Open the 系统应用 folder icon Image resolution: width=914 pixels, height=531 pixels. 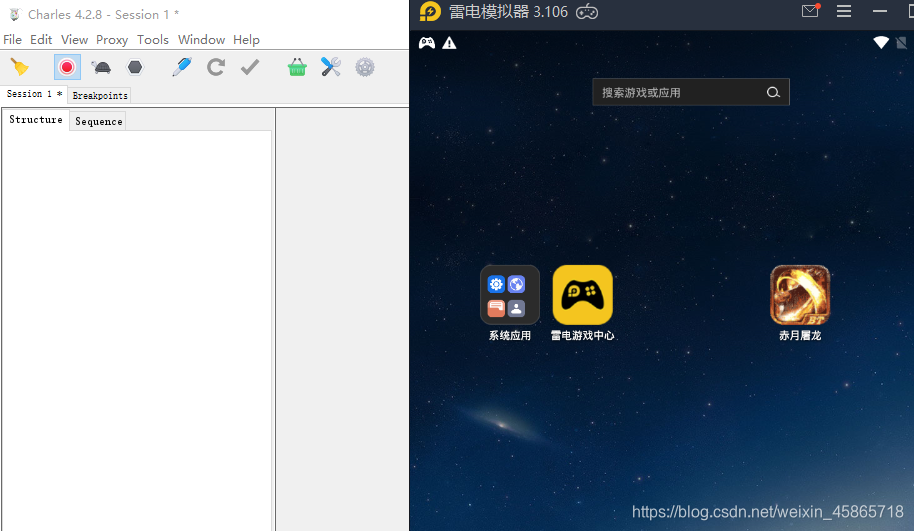pyautogui.click(x=509, y=295)
